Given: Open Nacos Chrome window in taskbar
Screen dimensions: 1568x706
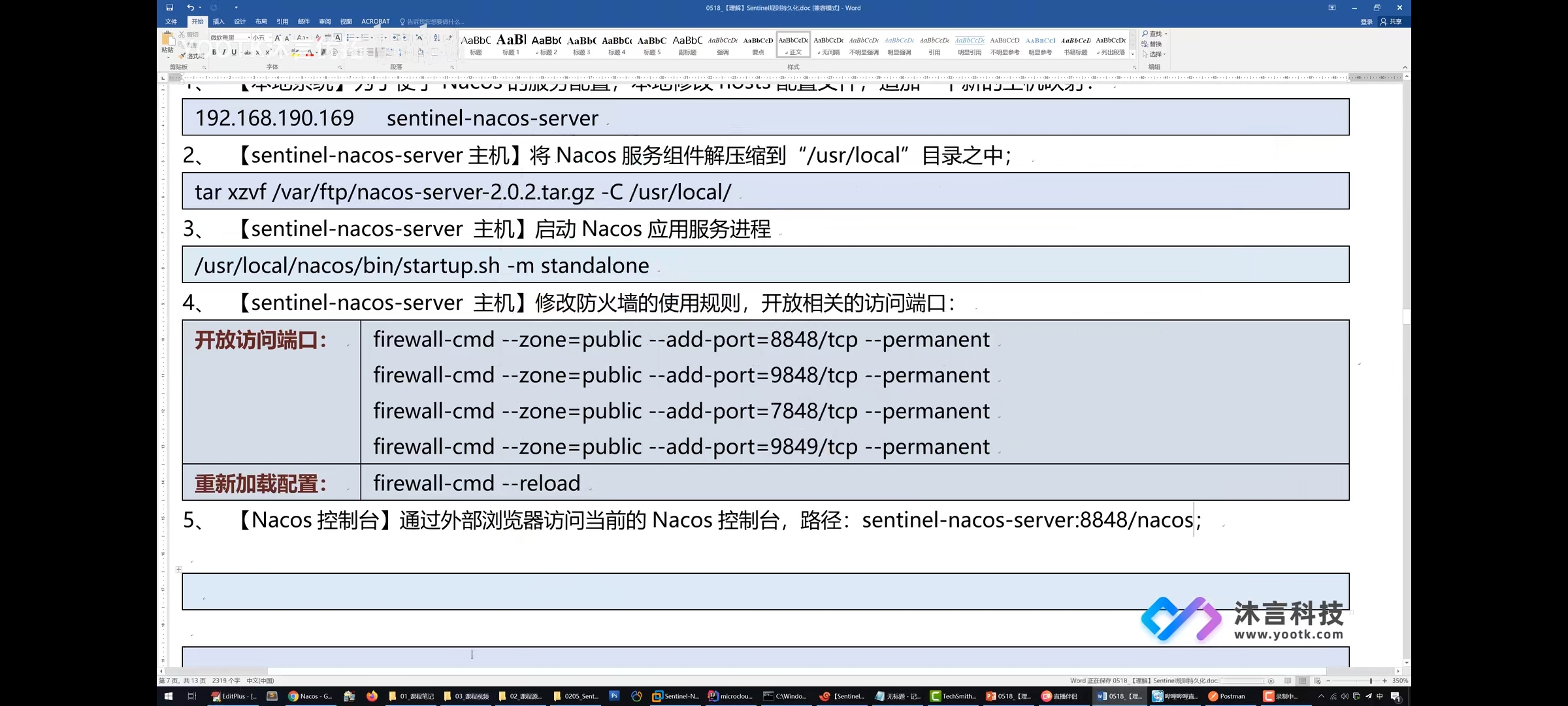Looking at the screenshot, I should click(x=310, y=696).
